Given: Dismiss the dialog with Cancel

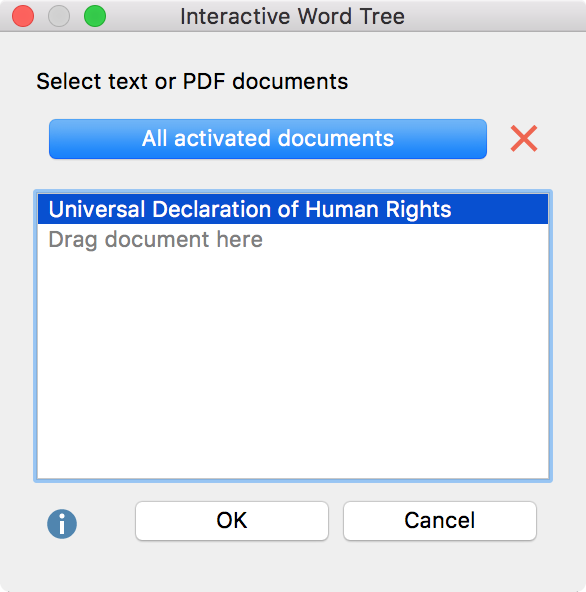Looking at the screenshot, I should 440,521.
